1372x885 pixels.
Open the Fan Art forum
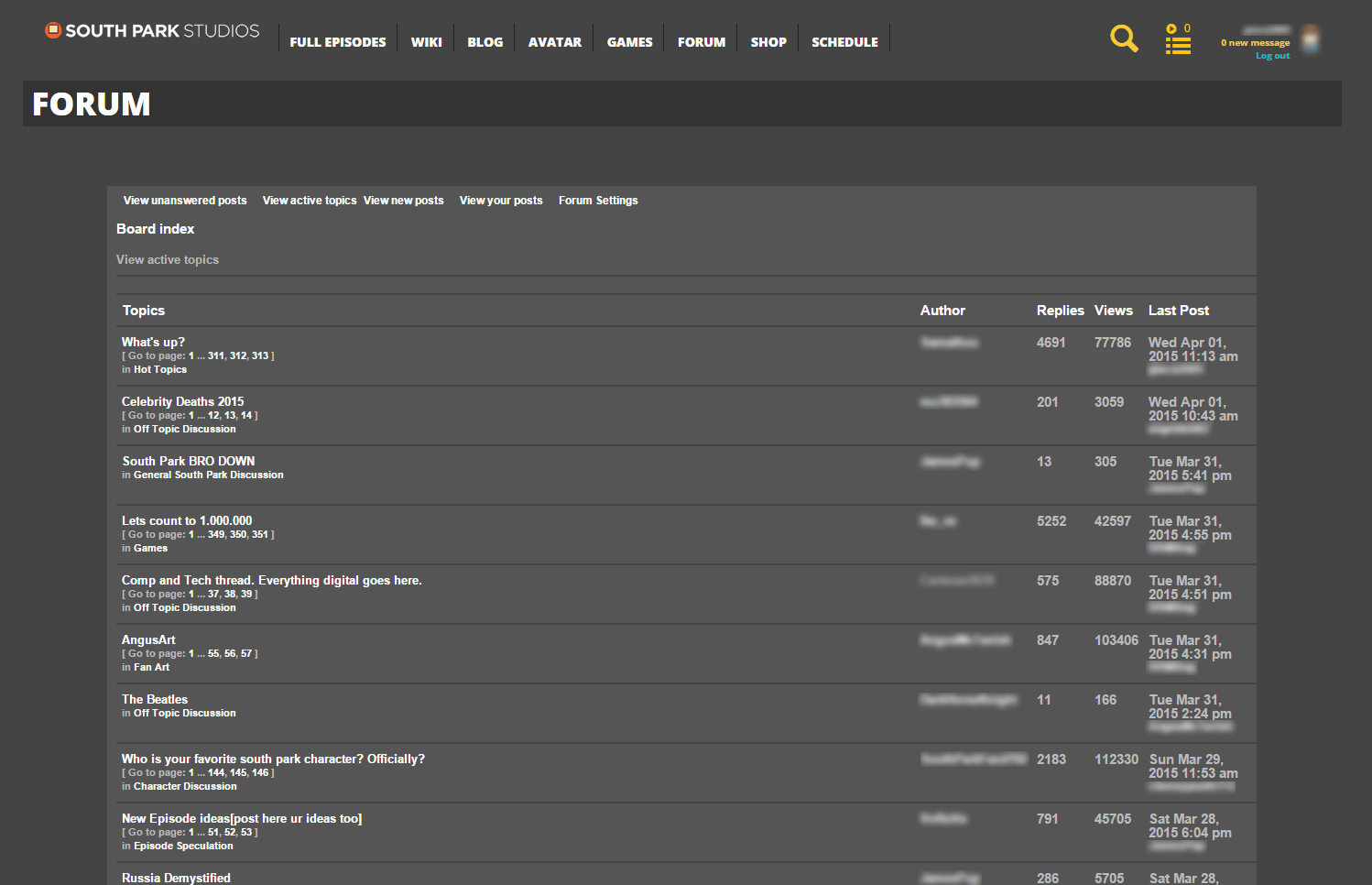[x=152, y=667]
